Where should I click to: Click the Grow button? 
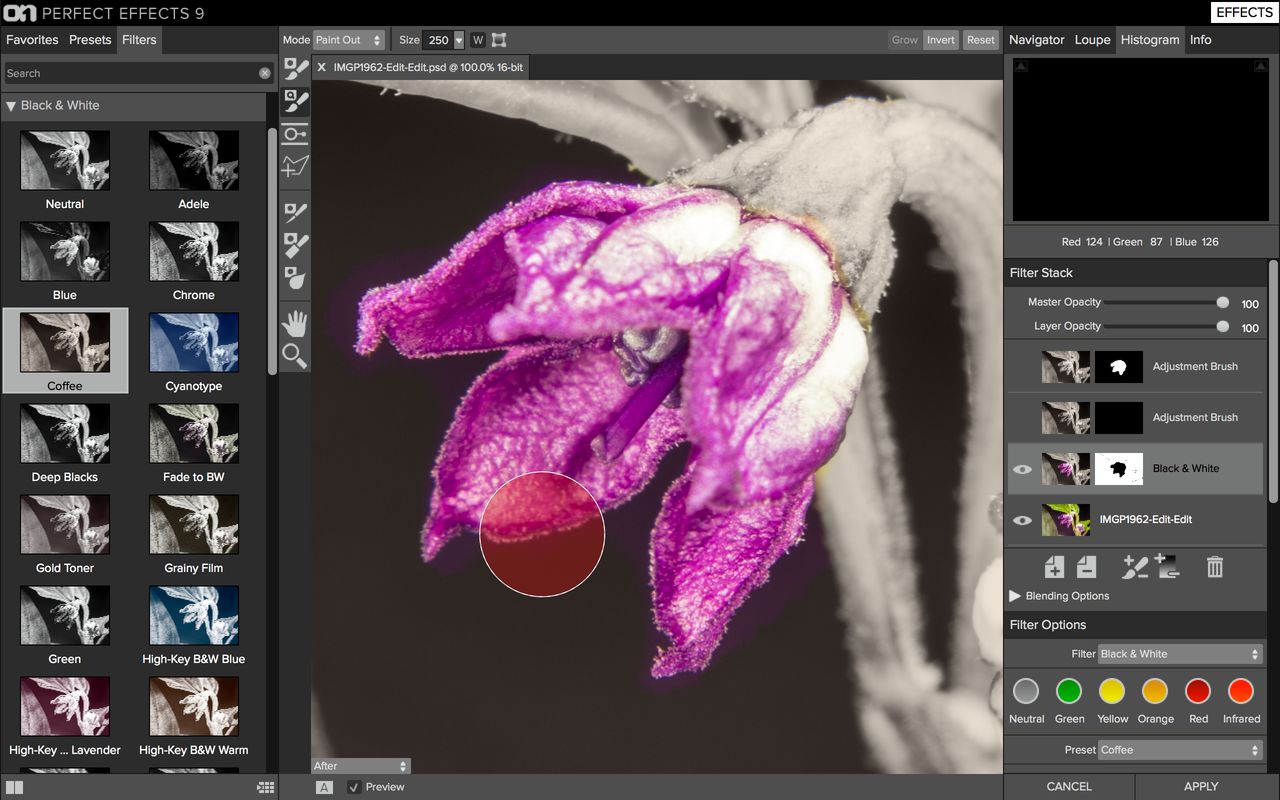(905, 40)
